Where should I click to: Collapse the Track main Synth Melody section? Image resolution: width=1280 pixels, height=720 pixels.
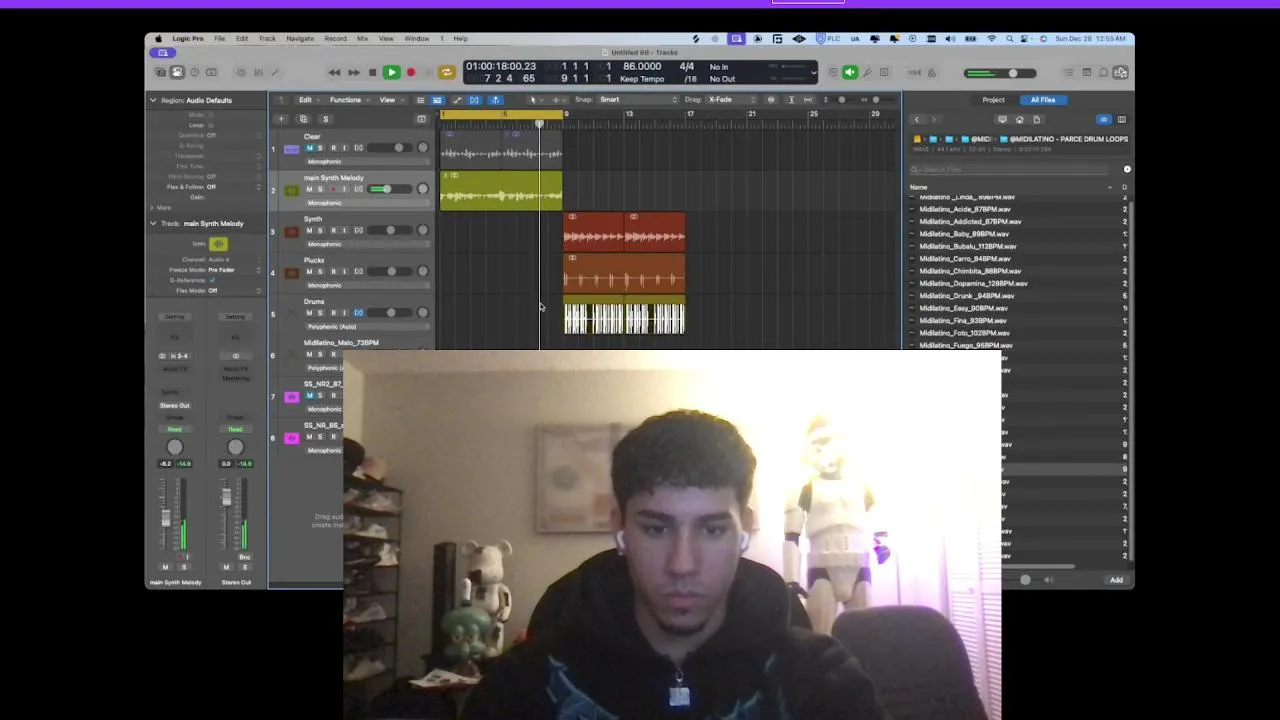click(x=153, y=223)
